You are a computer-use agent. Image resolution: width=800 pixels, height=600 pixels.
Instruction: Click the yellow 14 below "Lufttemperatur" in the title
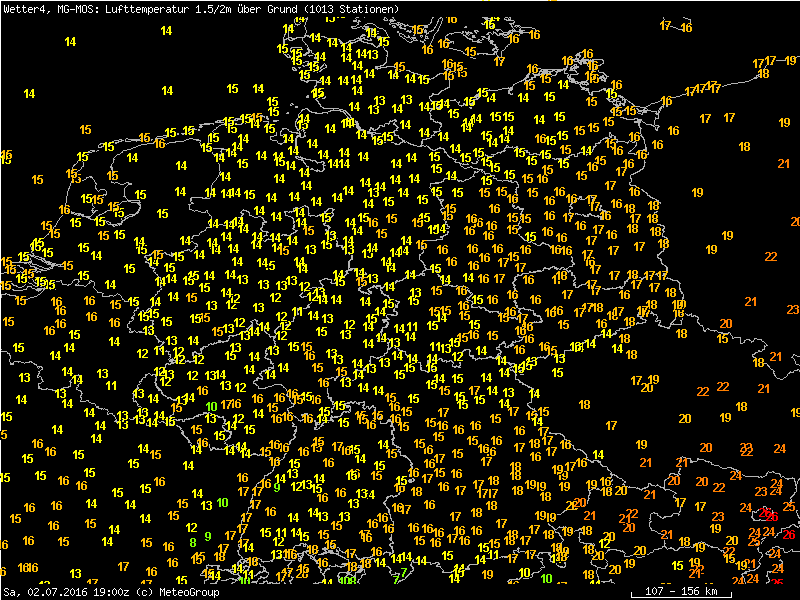(x=166, y=31)
